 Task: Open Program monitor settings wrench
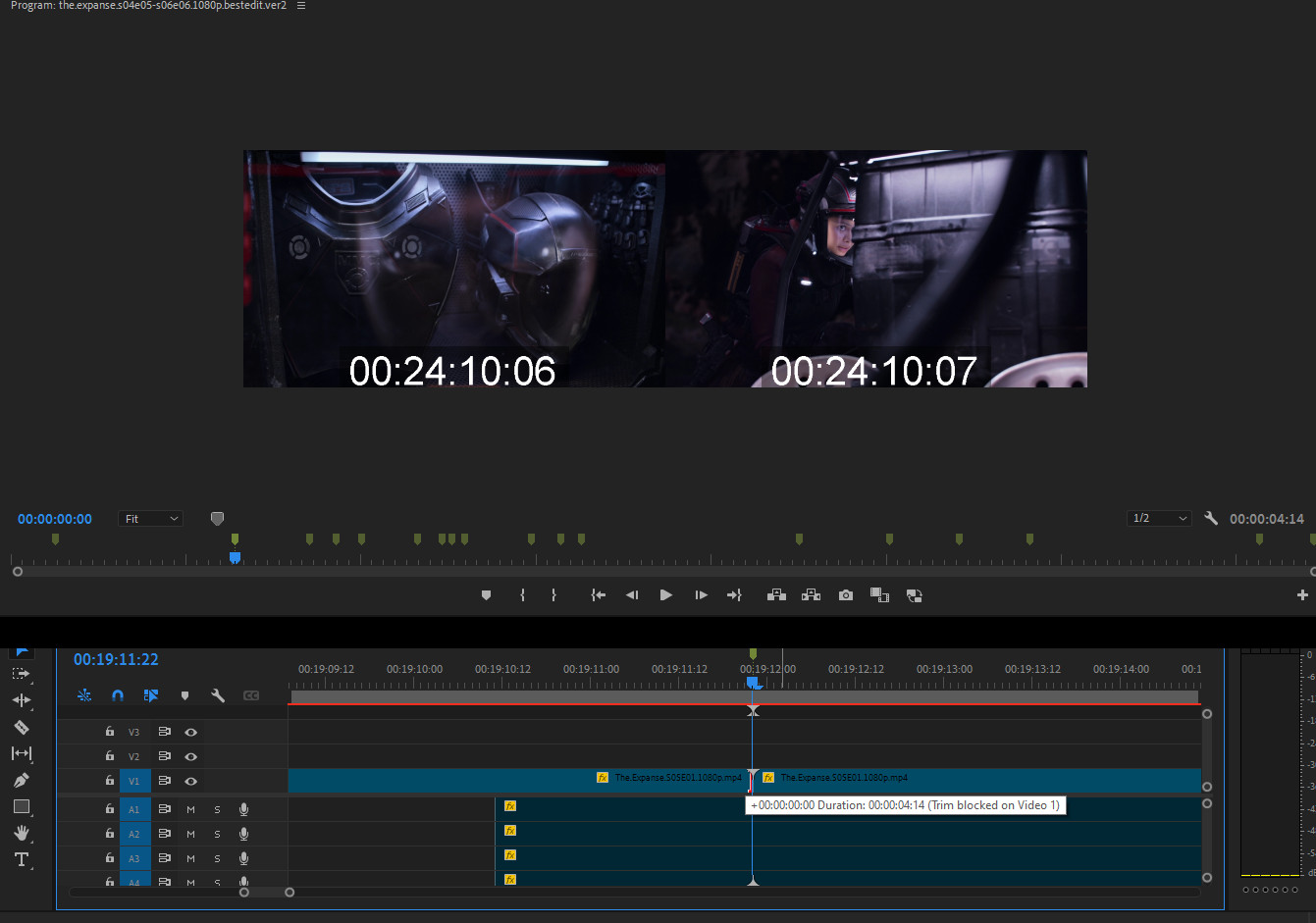pyautogui.click(x=1211, y=518)
